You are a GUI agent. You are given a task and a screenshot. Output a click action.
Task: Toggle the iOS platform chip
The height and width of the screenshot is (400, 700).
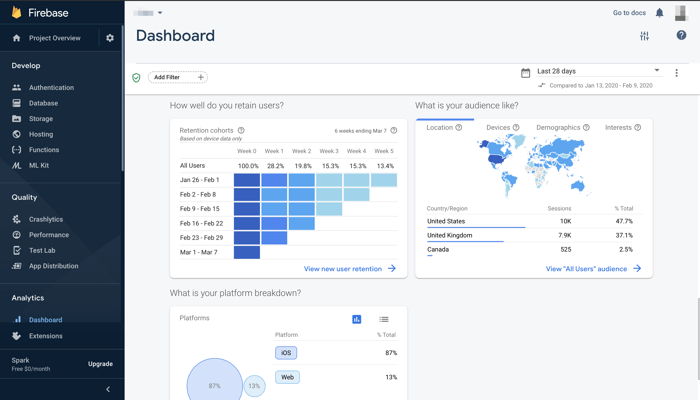click(x=286, y=353)
